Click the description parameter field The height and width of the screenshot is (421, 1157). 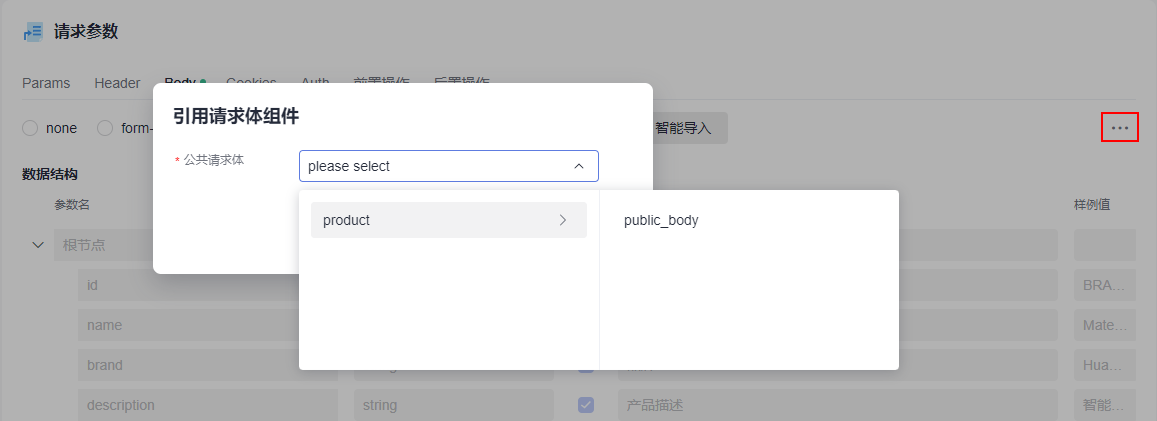pyautogui.click(x=208, y=405)
